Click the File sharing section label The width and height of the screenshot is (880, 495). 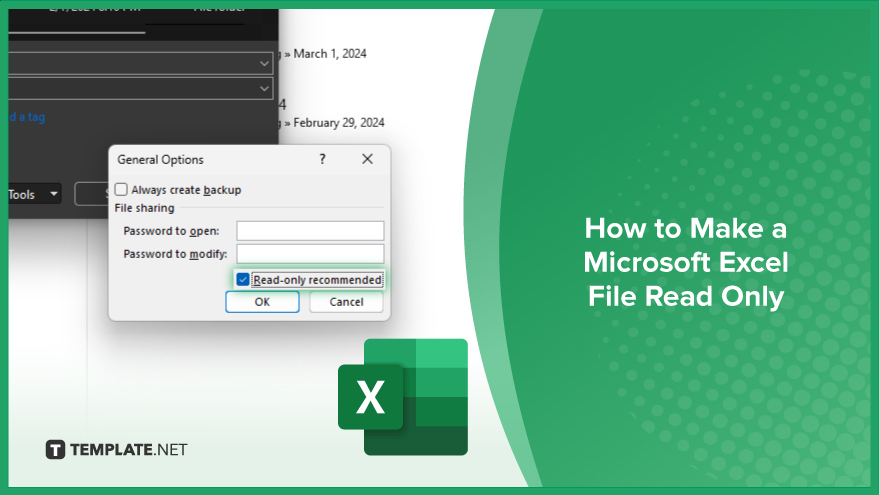[144, 208]
